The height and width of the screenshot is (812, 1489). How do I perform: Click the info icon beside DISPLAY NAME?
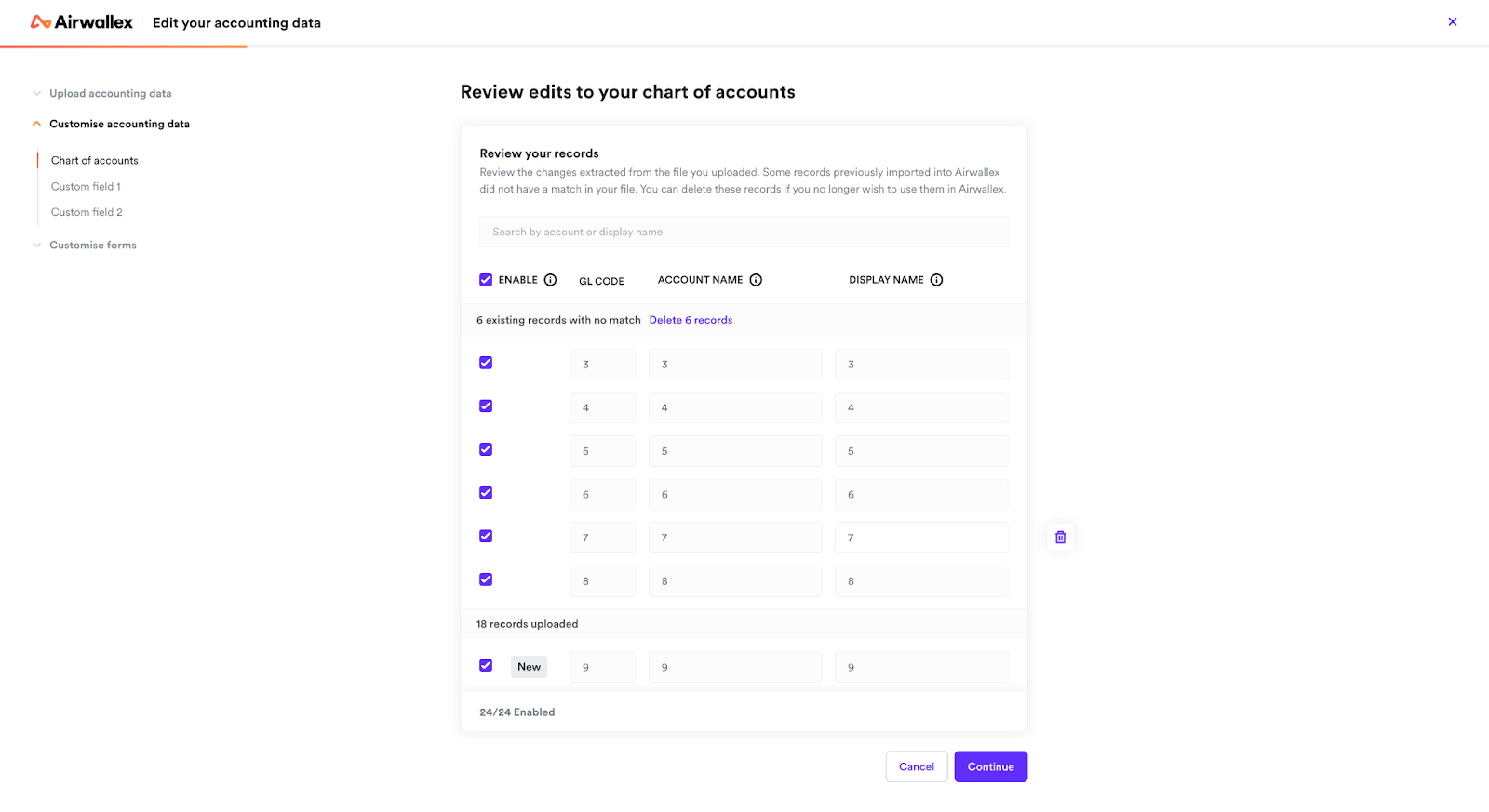(x=936, y=280)
